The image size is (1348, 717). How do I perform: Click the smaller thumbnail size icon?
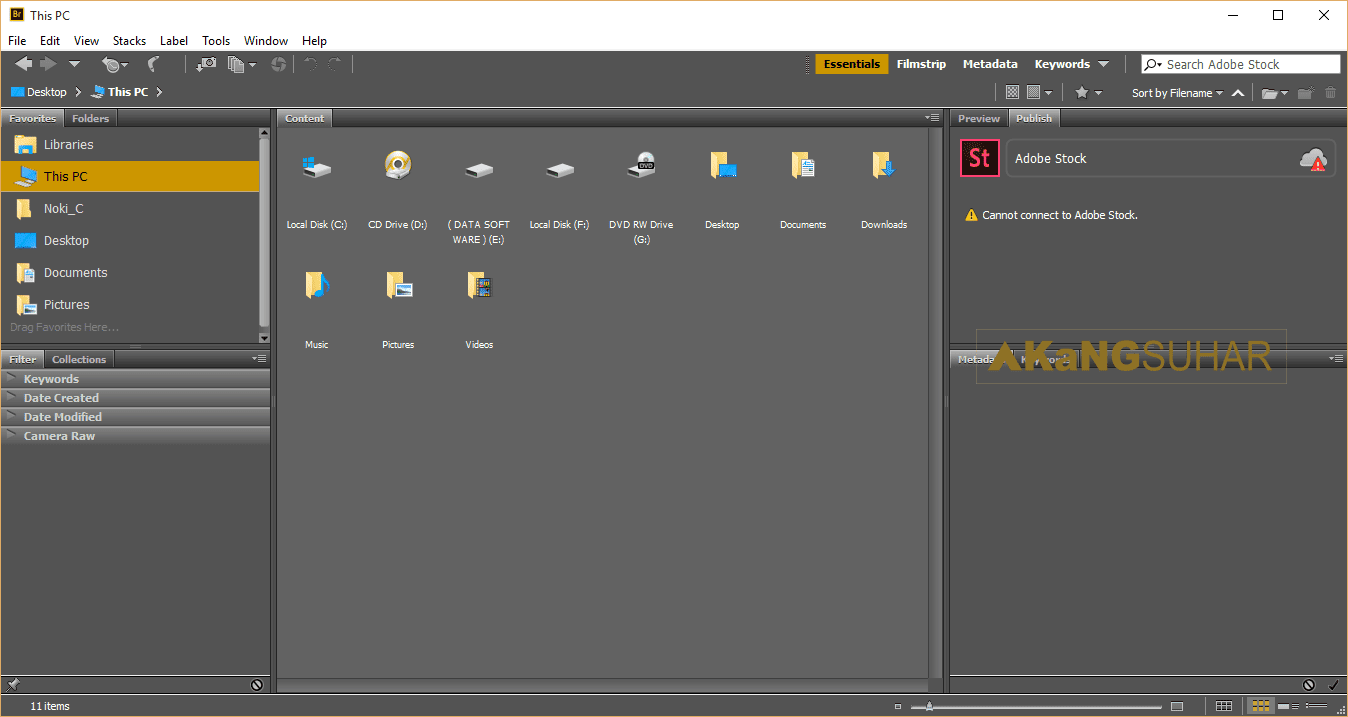tap(898, 706)
